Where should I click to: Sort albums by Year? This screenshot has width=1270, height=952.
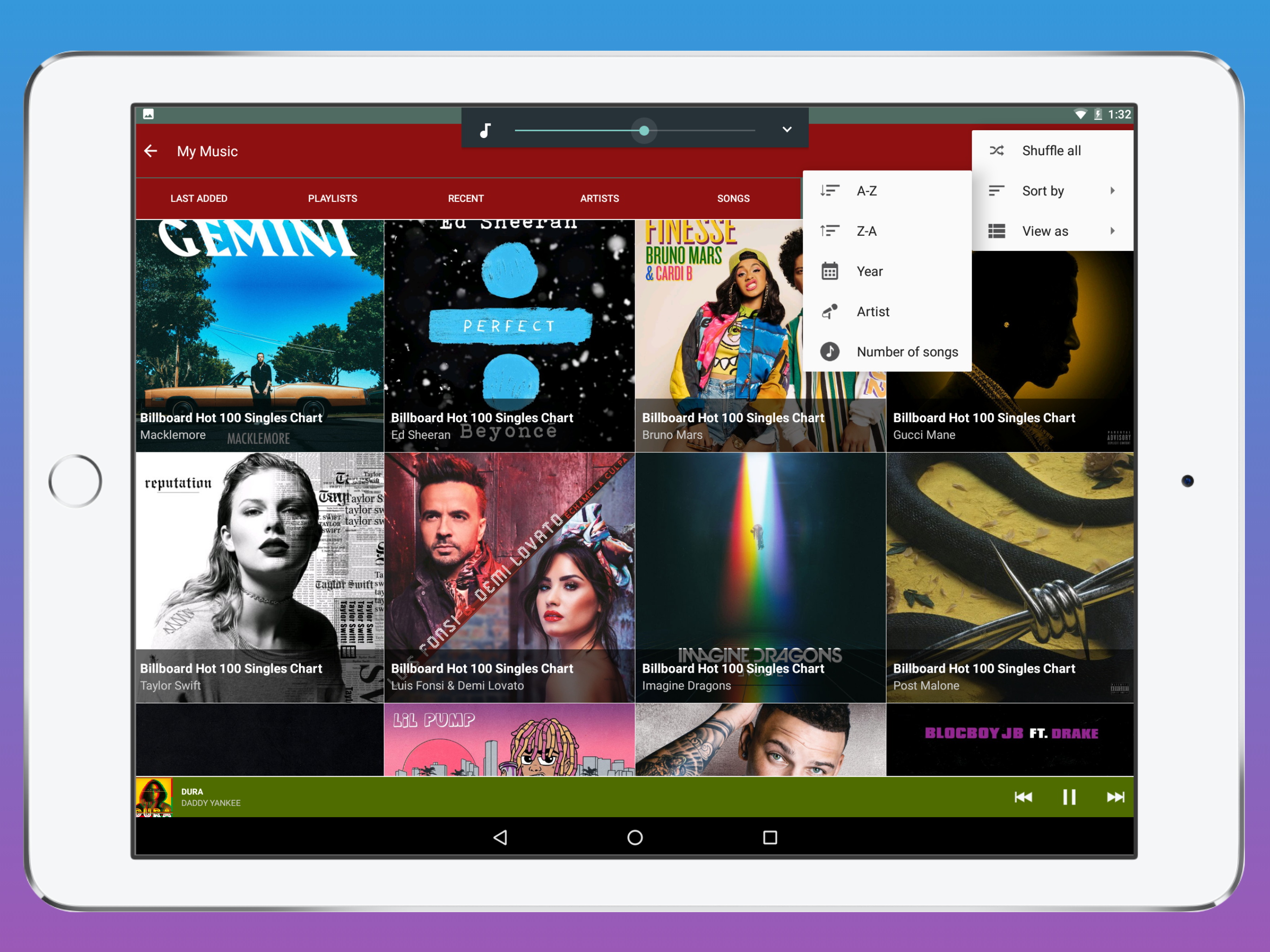(869, 271)
